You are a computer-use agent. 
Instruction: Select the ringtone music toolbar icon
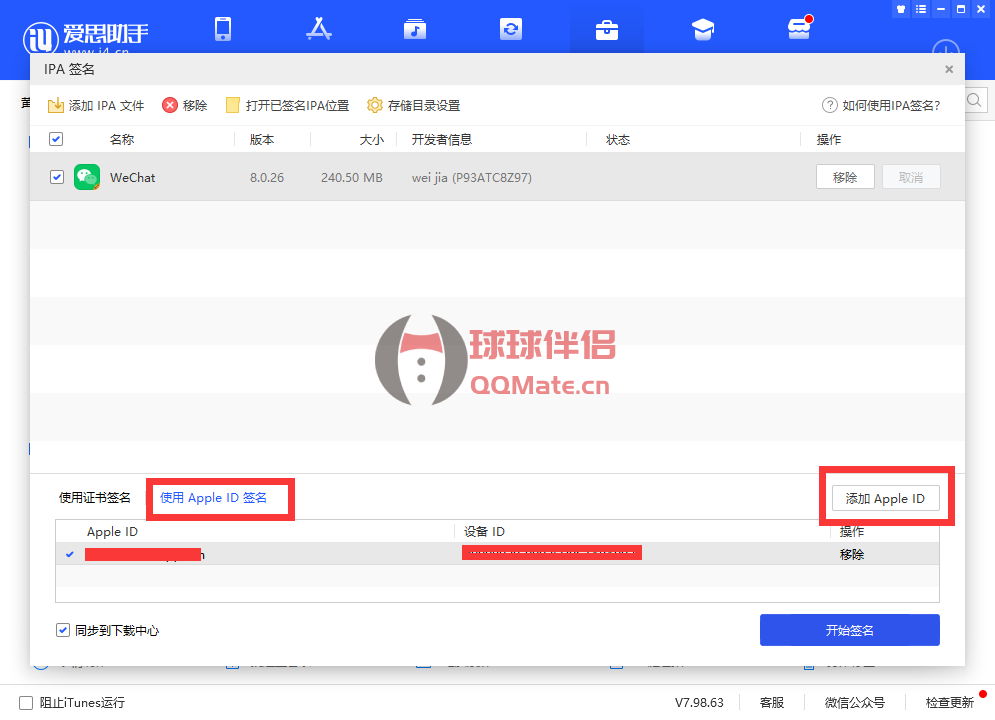coord(414,29)
